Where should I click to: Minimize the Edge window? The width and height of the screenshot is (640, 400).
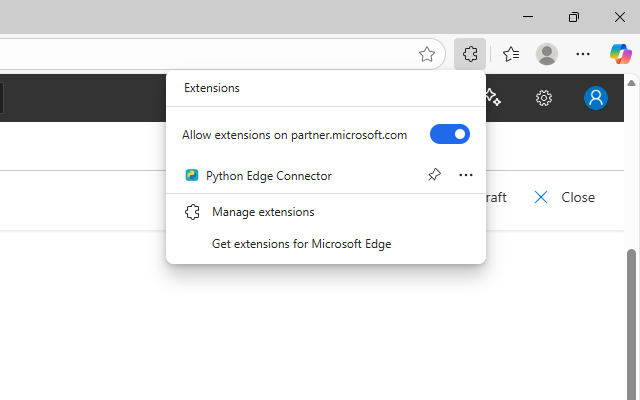[x=528, y=17]
